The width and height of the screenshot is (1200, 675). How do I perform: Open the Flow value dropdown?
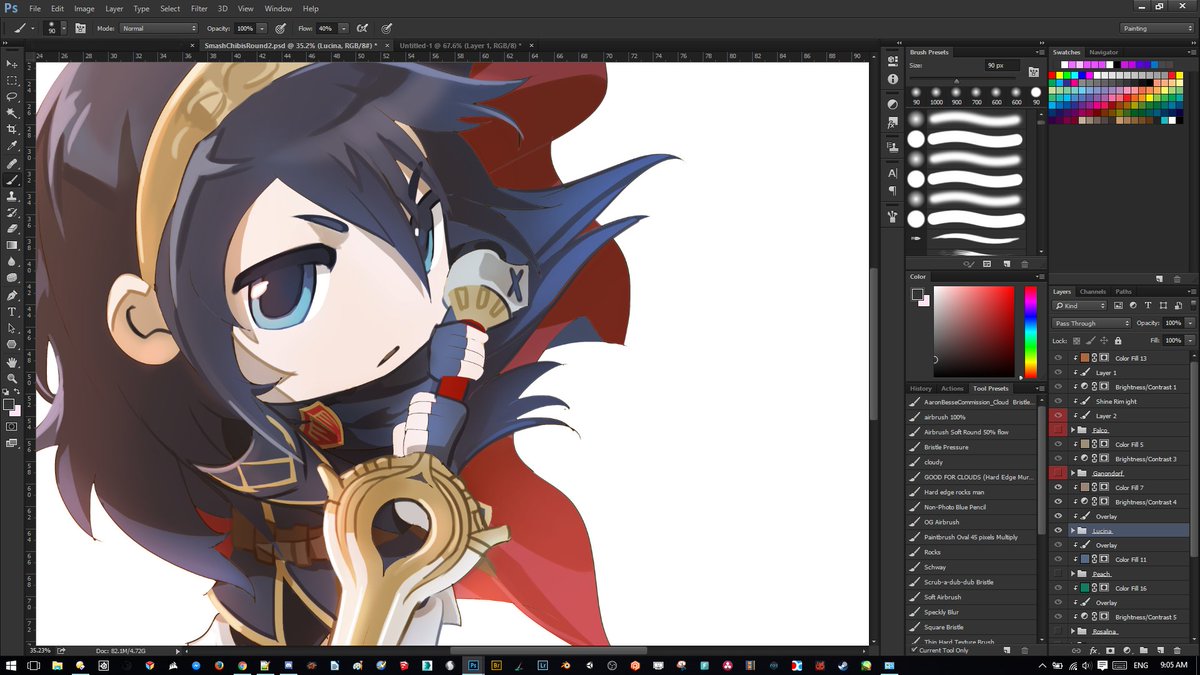344,28
